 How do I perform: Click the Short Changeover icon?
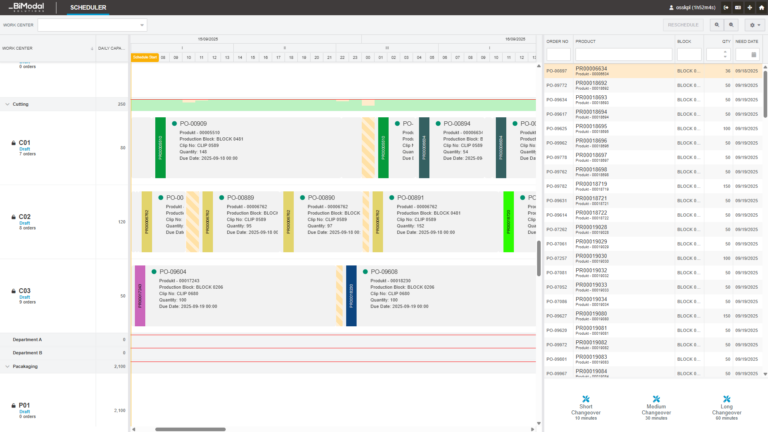(x=586, y=399)
